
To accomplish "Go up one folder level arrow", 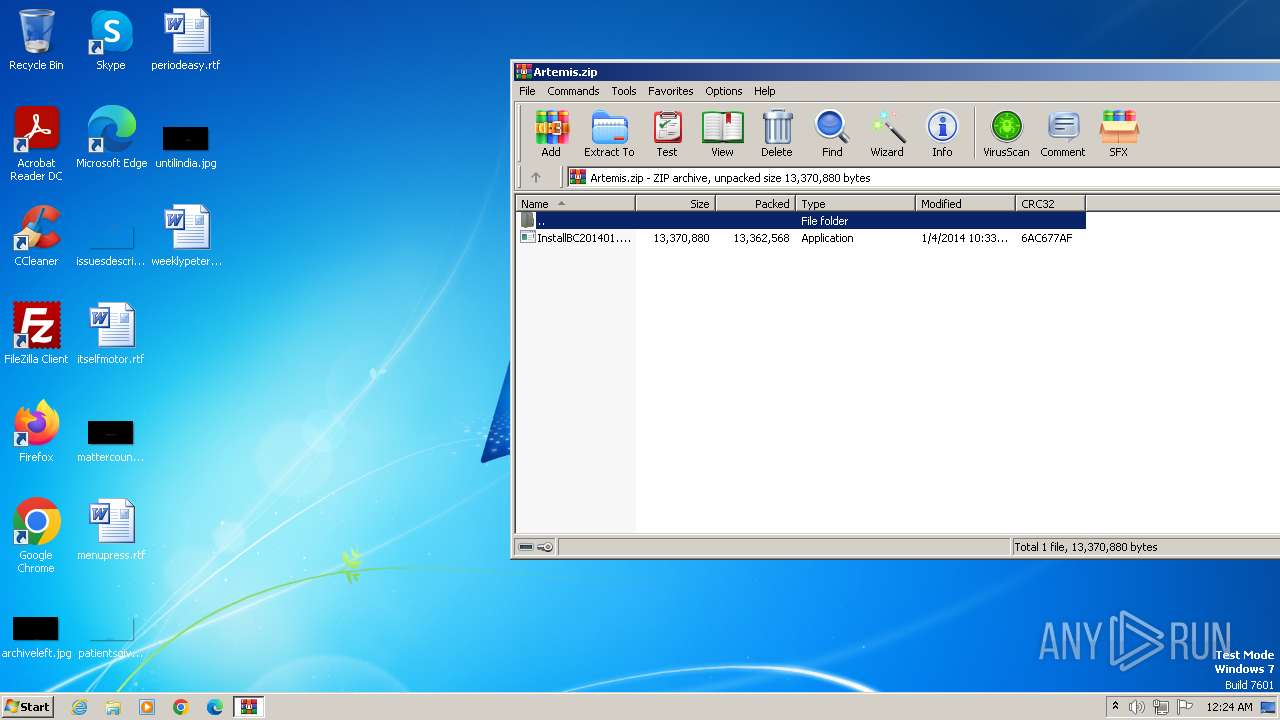I will [x=536, y=178].
